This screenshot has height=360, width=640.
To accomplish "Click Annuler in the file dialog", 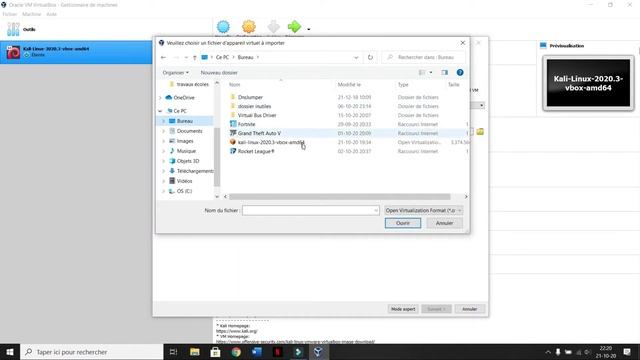I will tap(444, 223).
